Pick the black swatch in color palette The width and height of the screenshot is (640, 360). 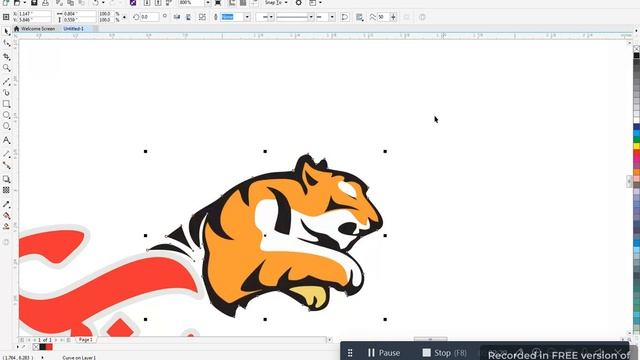click(636, 55)
